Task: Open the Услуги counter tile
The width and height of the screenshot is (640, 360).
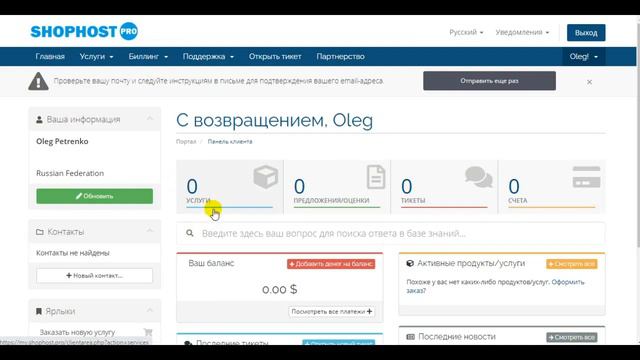Action: (x=229, y=187)
